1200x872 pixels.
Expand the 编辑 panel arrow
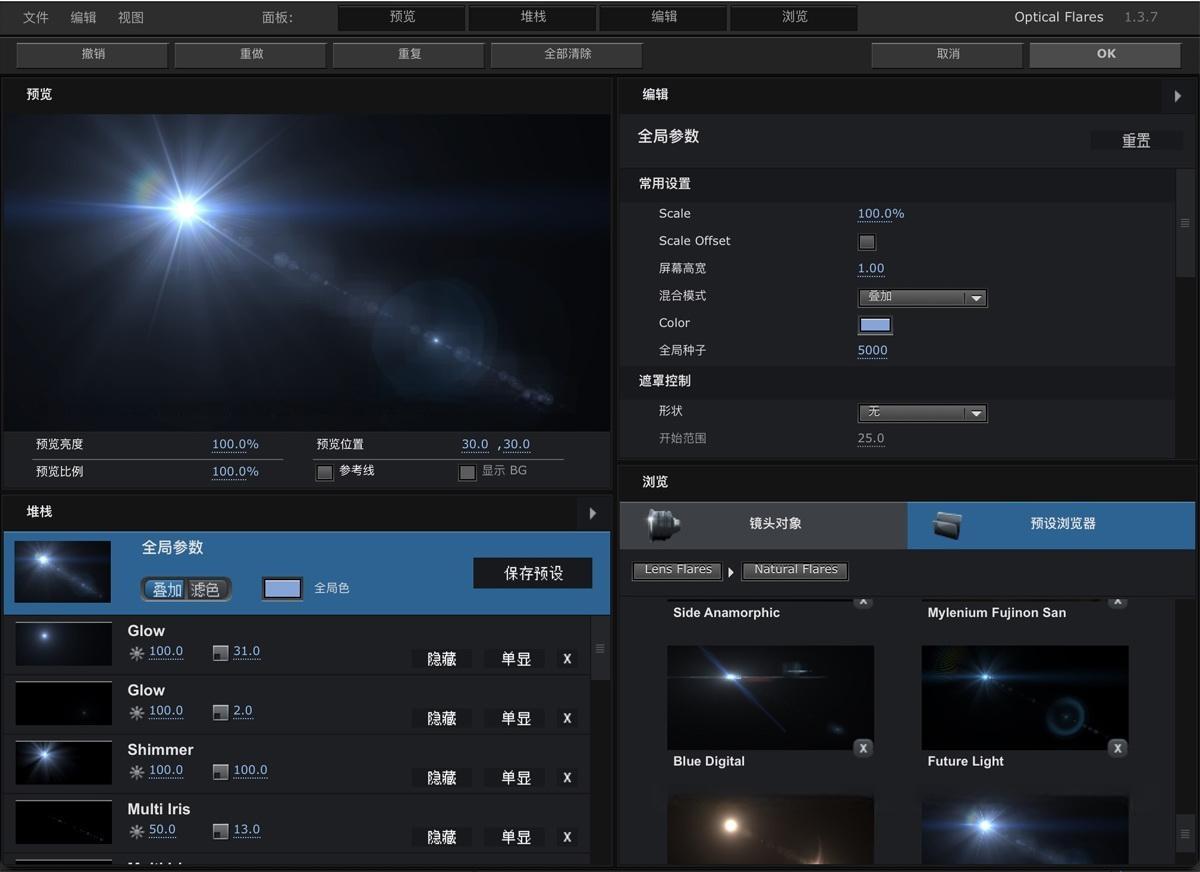pyautogui.click(x=1177, y=96)
